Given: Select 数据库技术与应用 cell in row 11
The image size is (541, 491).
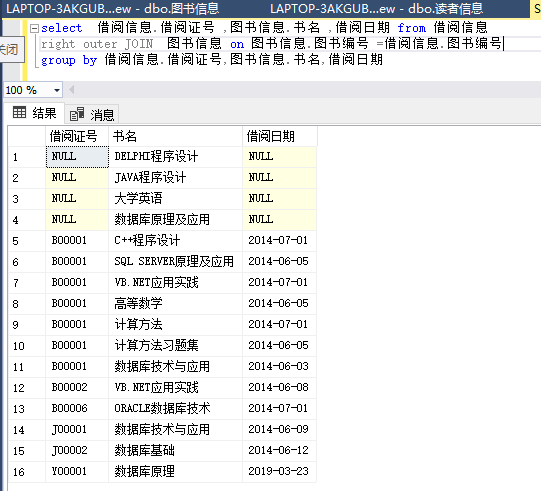Looking at the screenshot, I should 176,367.
